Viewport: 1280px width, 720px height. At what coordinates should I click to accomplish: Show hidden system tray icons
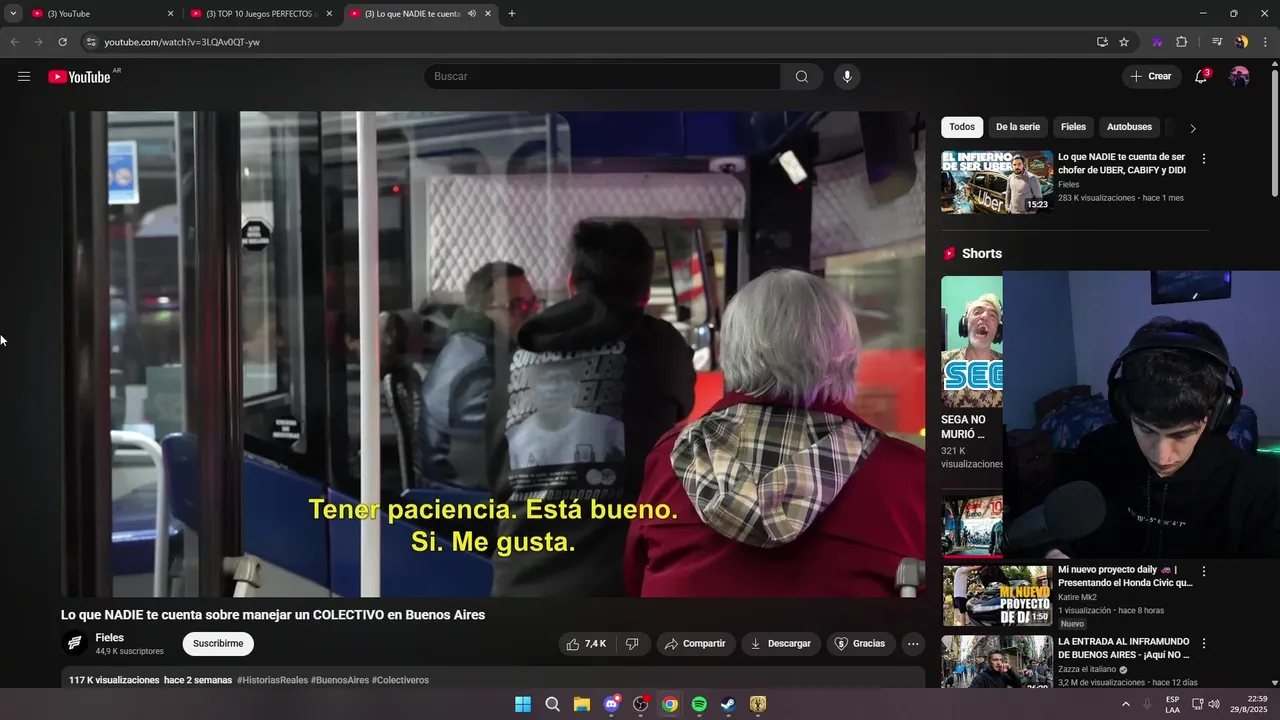[x=1126, y=704]
